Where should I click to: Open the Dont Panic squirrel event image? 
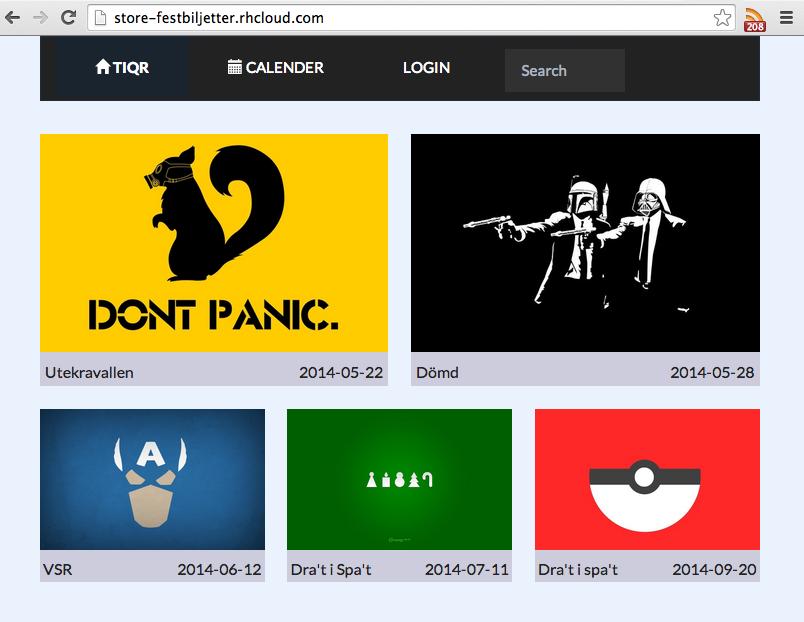214,243
